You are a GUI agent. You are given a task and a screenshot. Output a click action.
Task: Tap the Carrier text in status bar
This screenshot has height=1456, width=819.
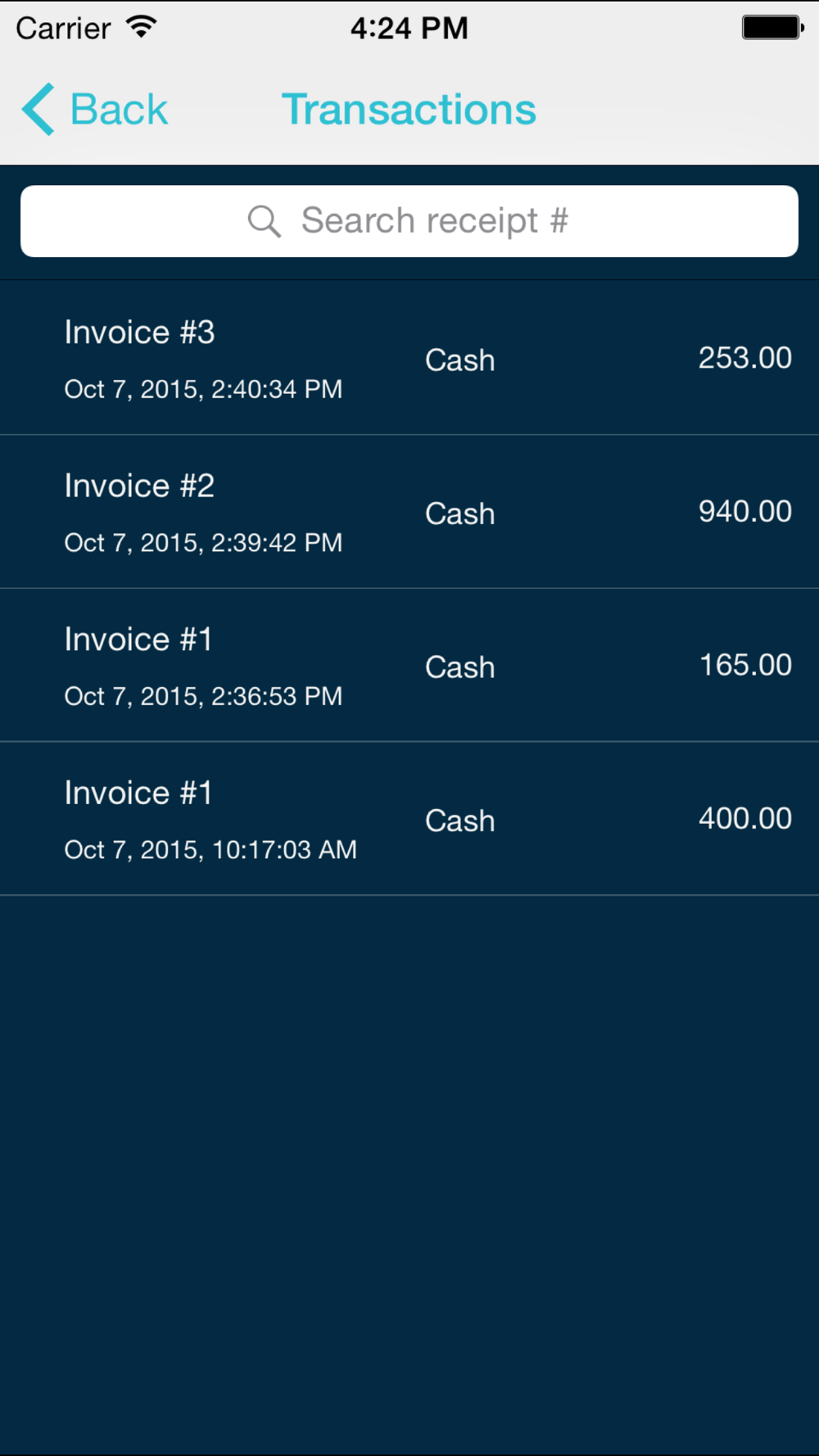click(x=63, y=28)
